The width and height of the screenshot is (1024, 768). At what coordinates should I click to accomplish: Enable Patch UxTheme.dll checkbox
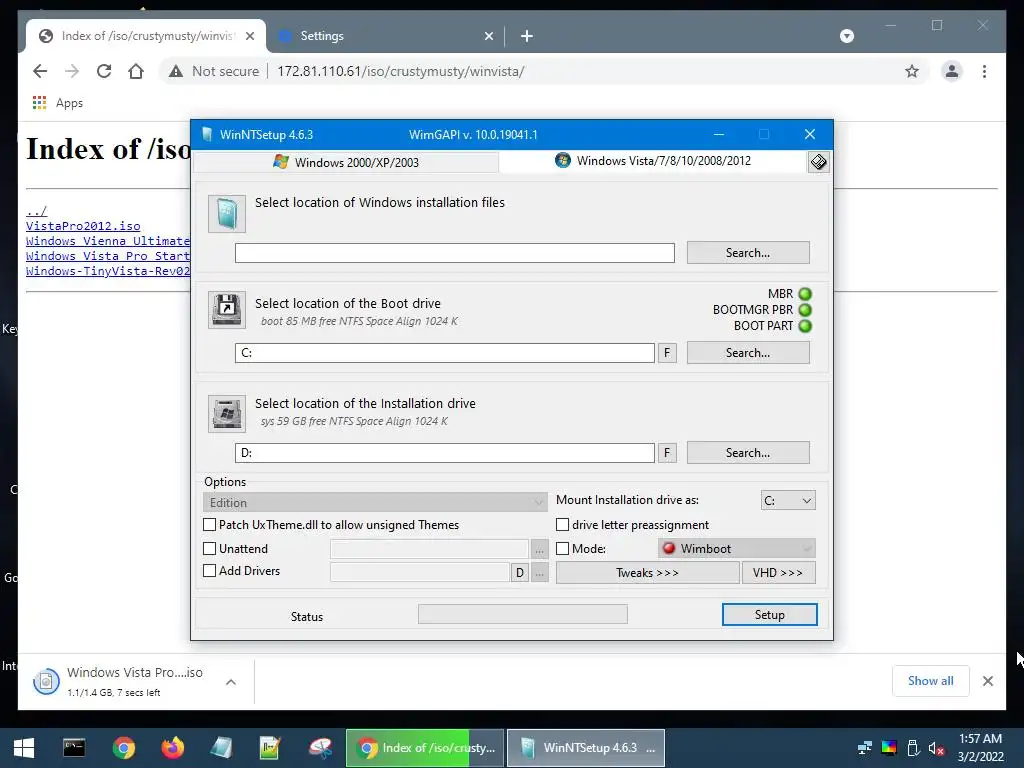click(x=210, y=524)
